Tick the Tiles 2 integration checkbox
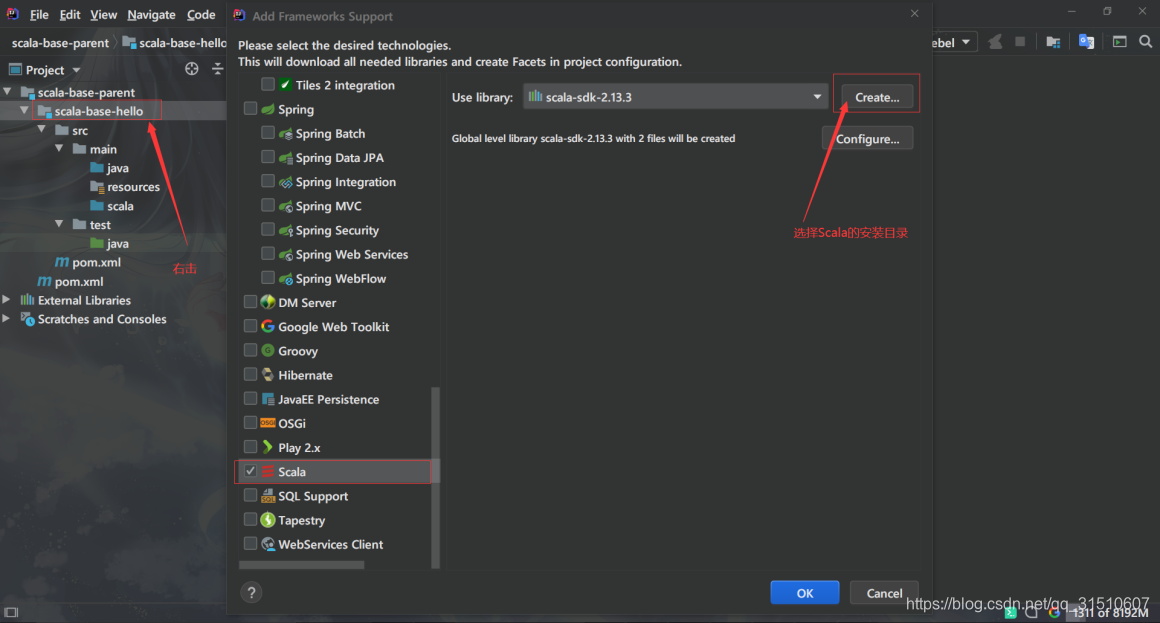1160x623 pixels. click(268, 85)
